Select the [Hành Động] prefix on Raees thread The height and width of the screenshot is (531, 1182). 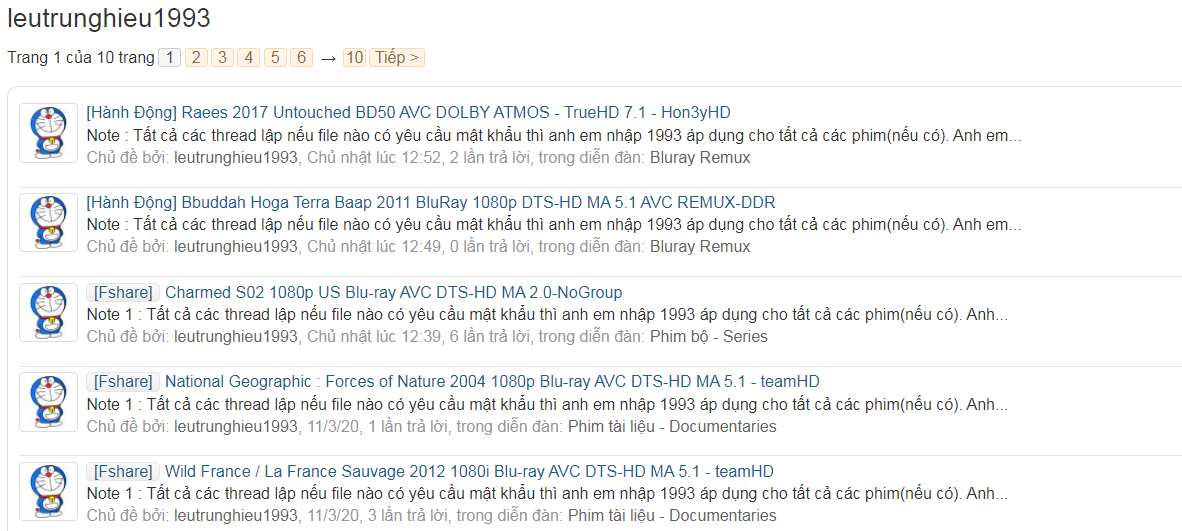coord(132,112)
